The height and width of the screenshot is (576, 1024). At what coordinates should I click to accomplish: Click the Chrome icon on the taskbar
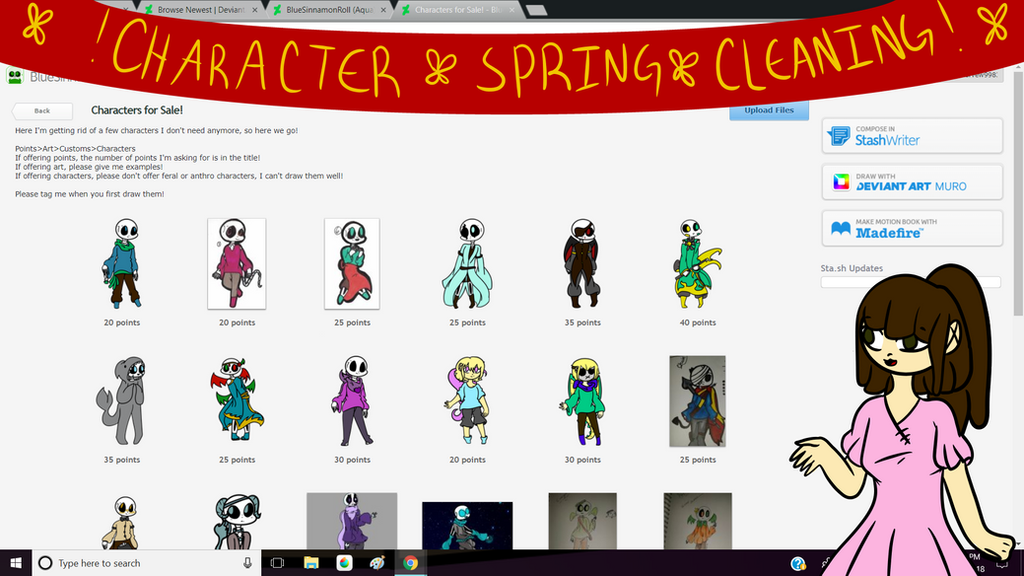410,563
